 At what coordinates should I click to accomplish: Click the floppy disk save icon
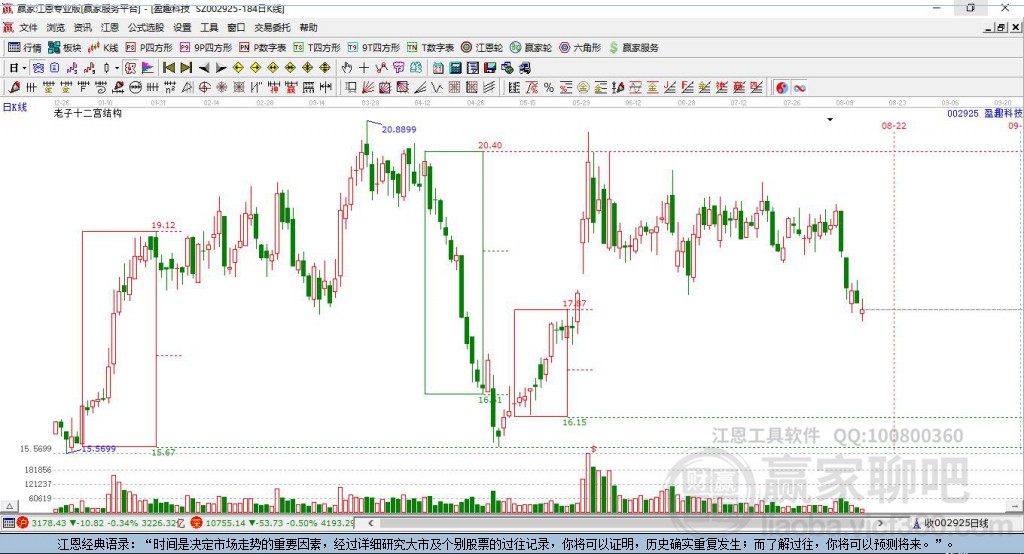click(490, 68)
